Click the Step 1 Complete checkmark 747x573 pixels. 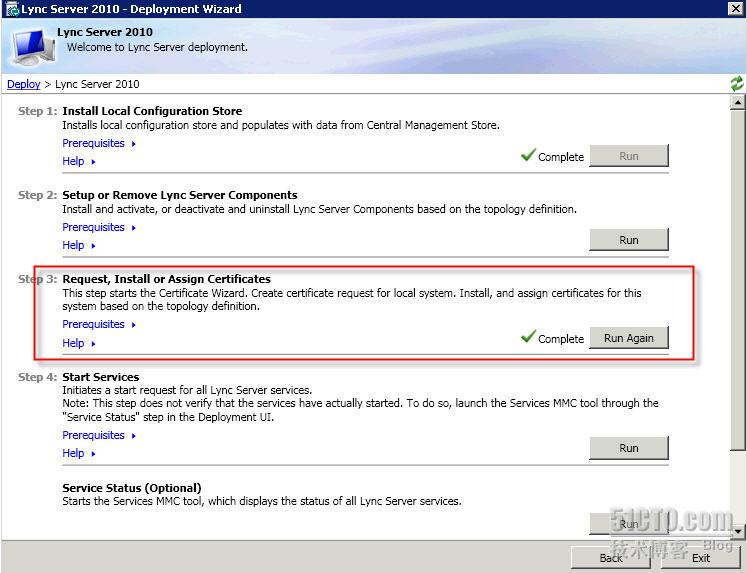(528, 155)
